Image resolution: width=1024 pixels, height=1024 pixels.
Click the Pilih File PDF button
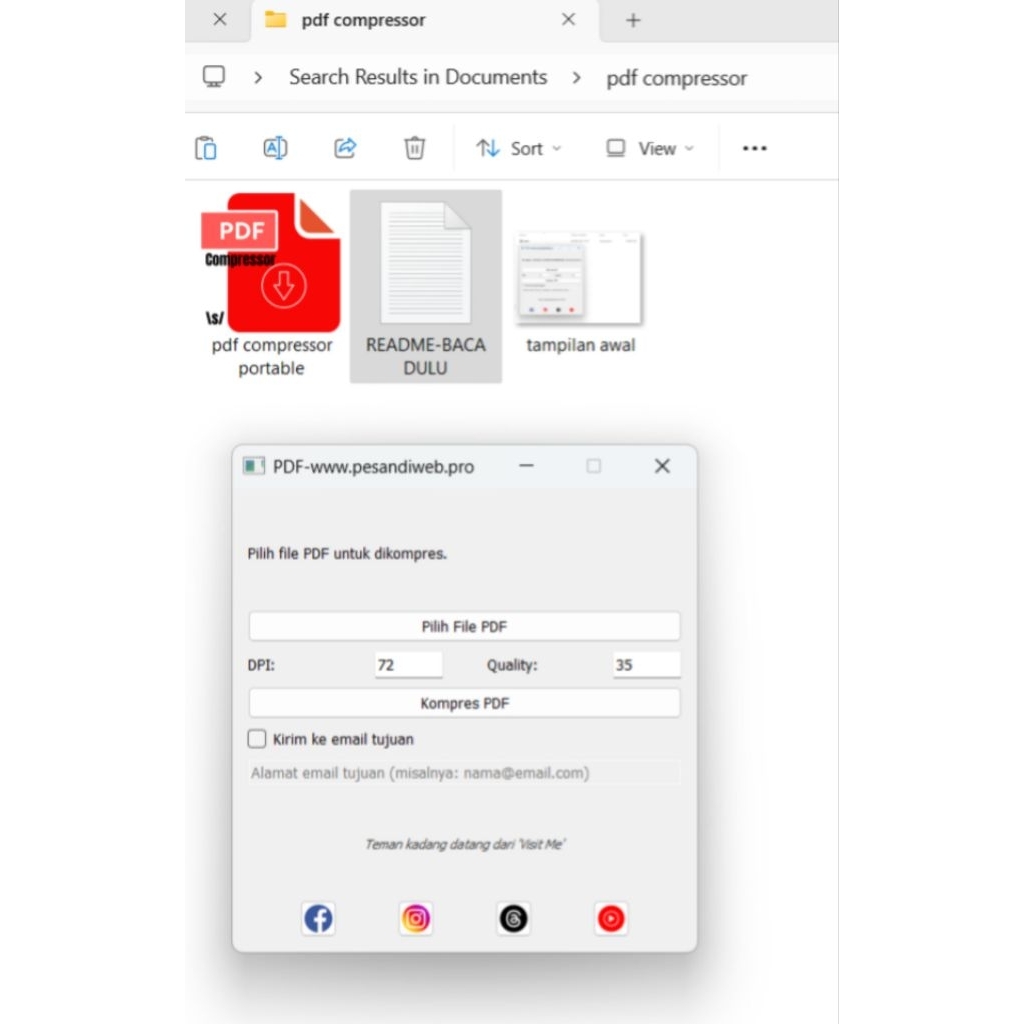coord(463,626)
